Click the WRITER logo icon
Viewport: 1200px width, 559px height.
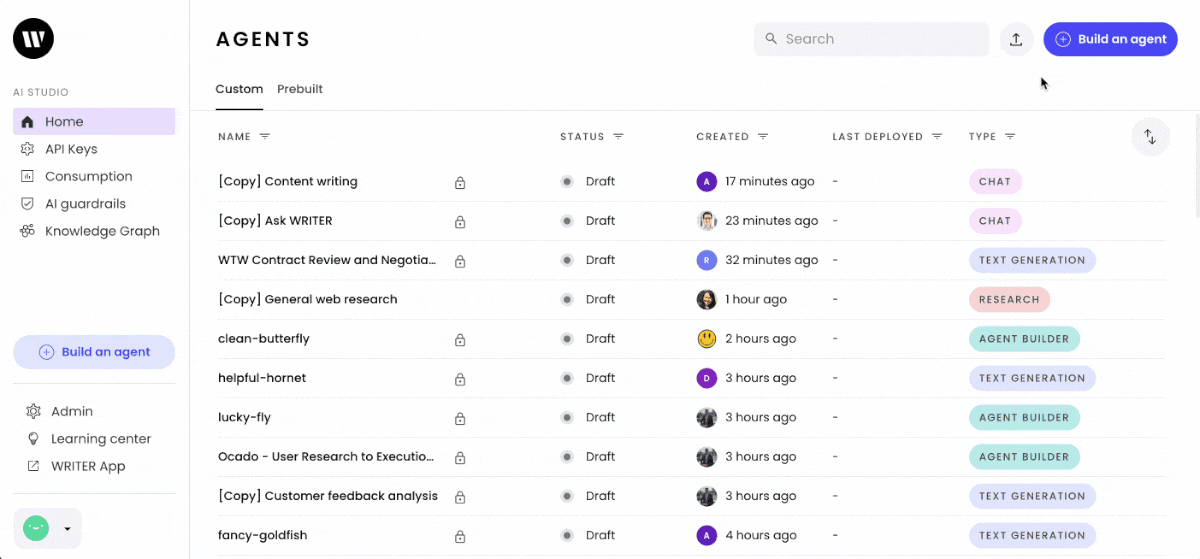pyautogui.click(x=33, y=39)
